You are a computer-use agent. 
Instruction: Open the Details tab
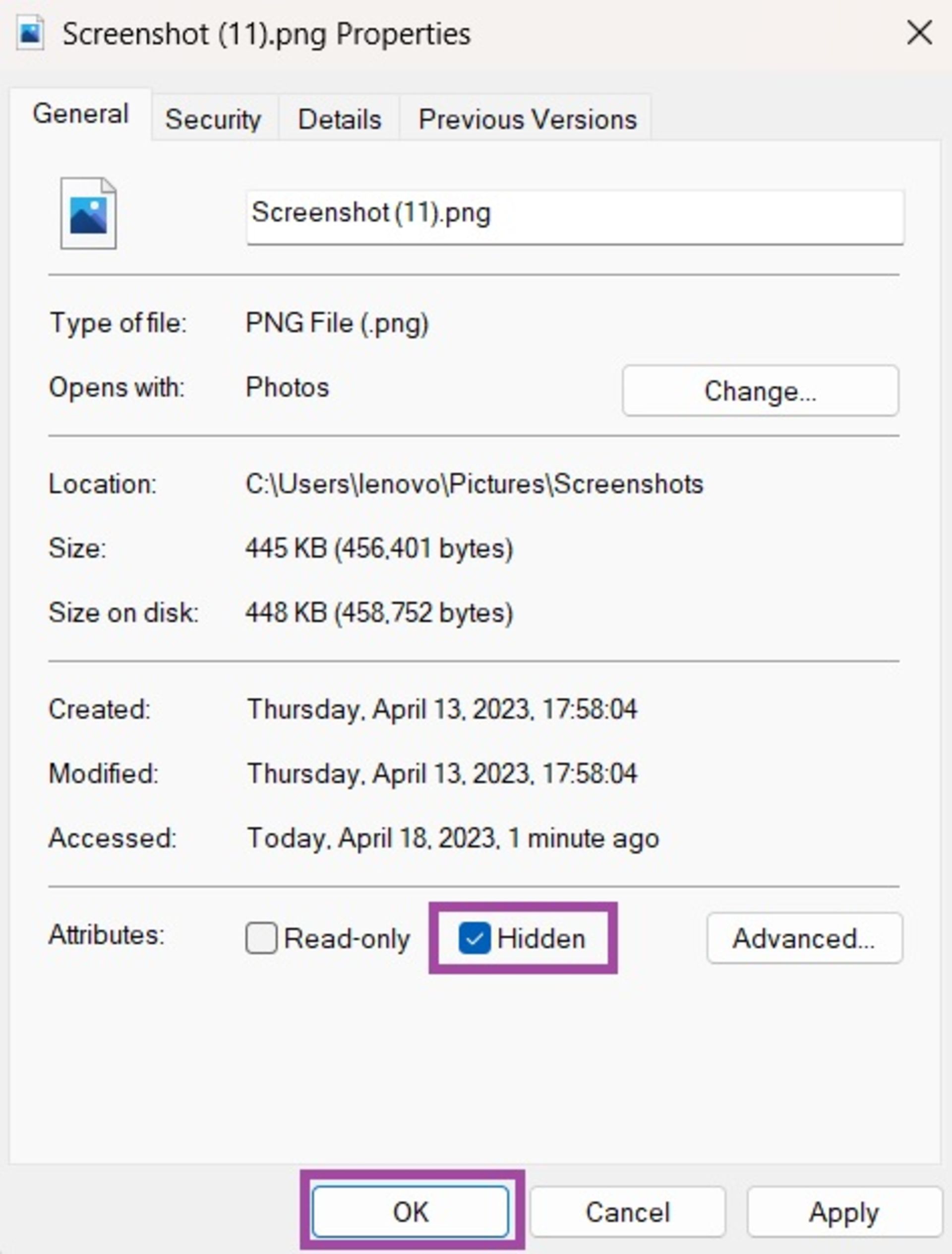(x=340, y=119)
